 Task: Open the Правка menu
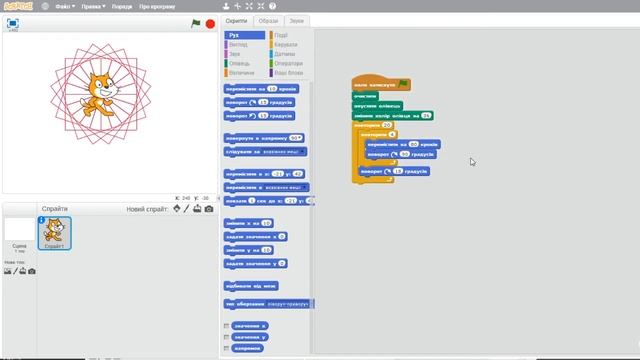(93, 7)
